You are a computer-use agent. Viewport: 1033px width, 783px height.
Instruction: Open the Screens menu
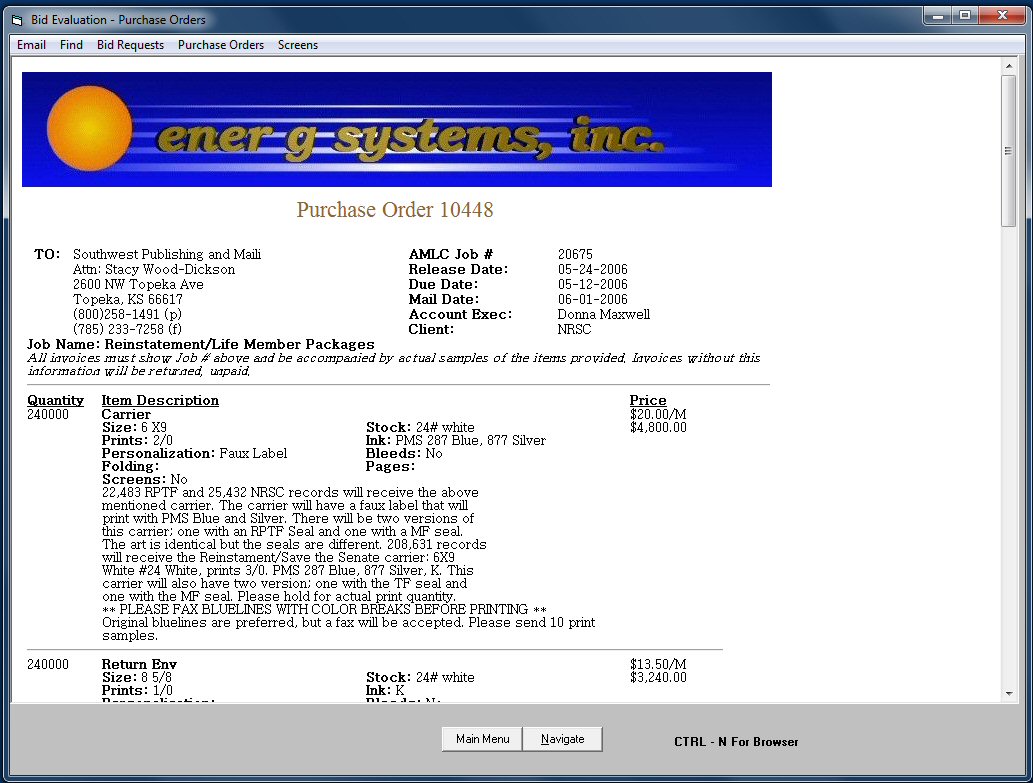pos(298,45)
